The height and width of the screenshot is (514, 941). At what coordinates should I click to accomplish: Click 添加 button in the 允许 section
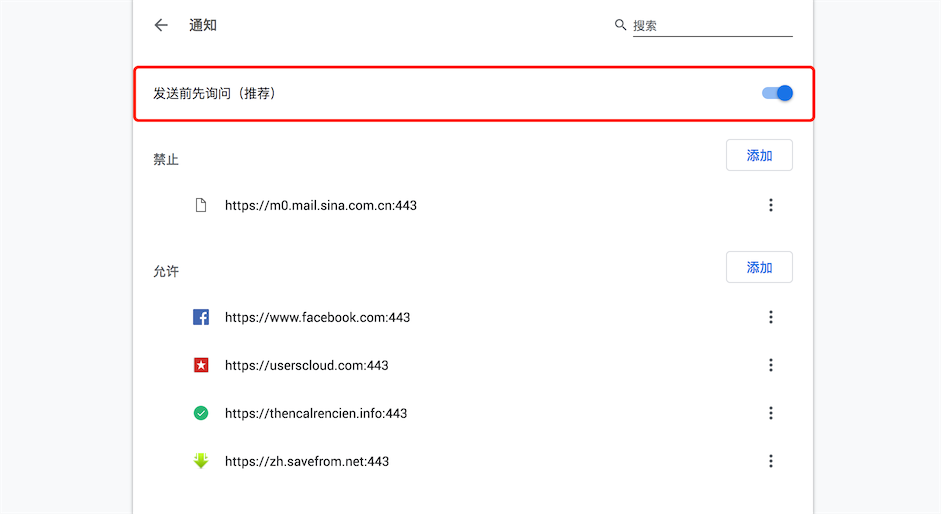click(x=759, y=267)
